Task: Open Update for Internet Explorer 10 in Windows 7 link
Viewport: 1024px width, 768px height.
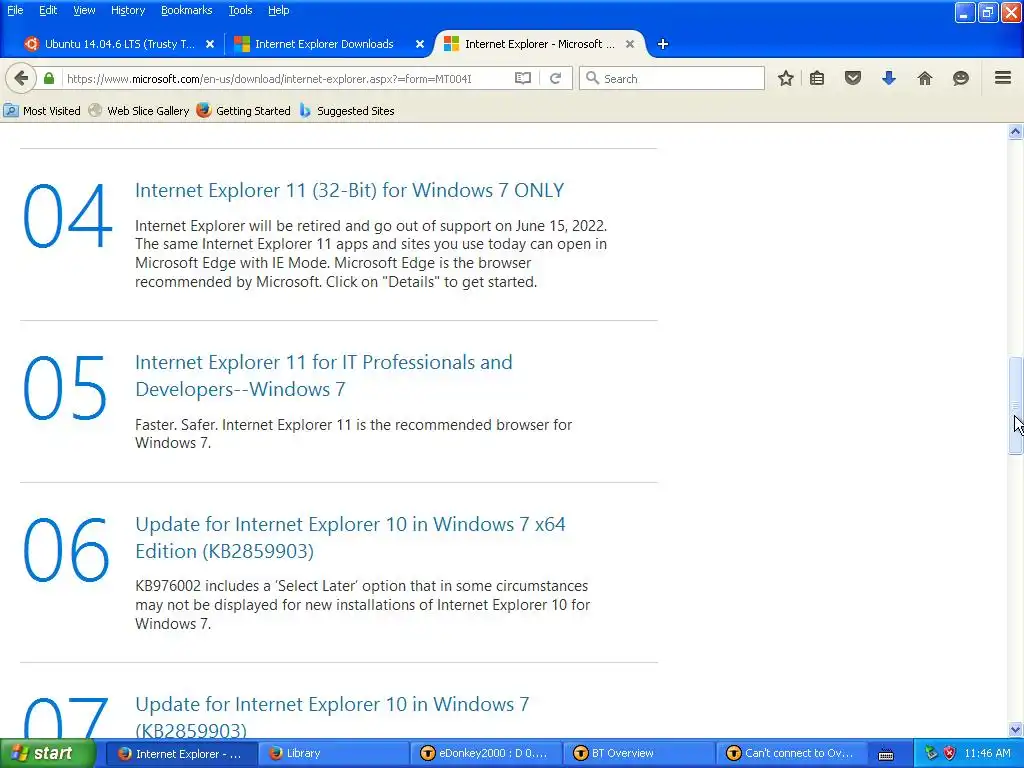Action: (x=332, y=717)
